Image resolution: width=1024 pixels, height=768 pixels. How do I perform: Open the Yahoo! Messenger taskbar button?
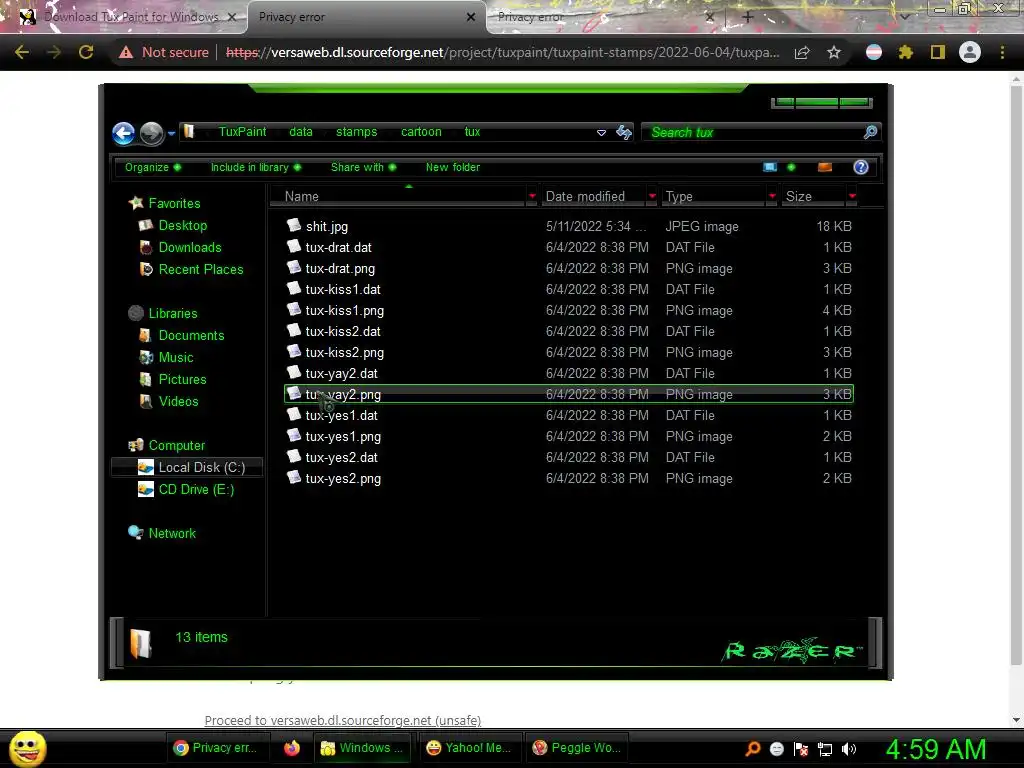pyautogui.click(x=468, y=748)
